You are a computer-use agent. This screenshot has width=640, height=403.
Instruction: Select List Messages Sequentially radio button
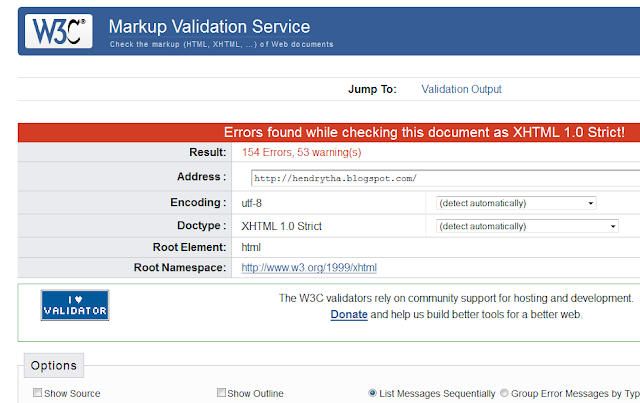[372, 393]
